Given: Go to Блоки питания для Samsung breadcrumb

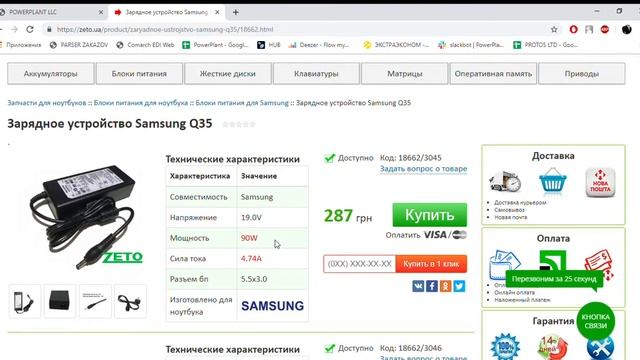Looking at the screenshot, I should pyautogui.click(x=242, y=103).
